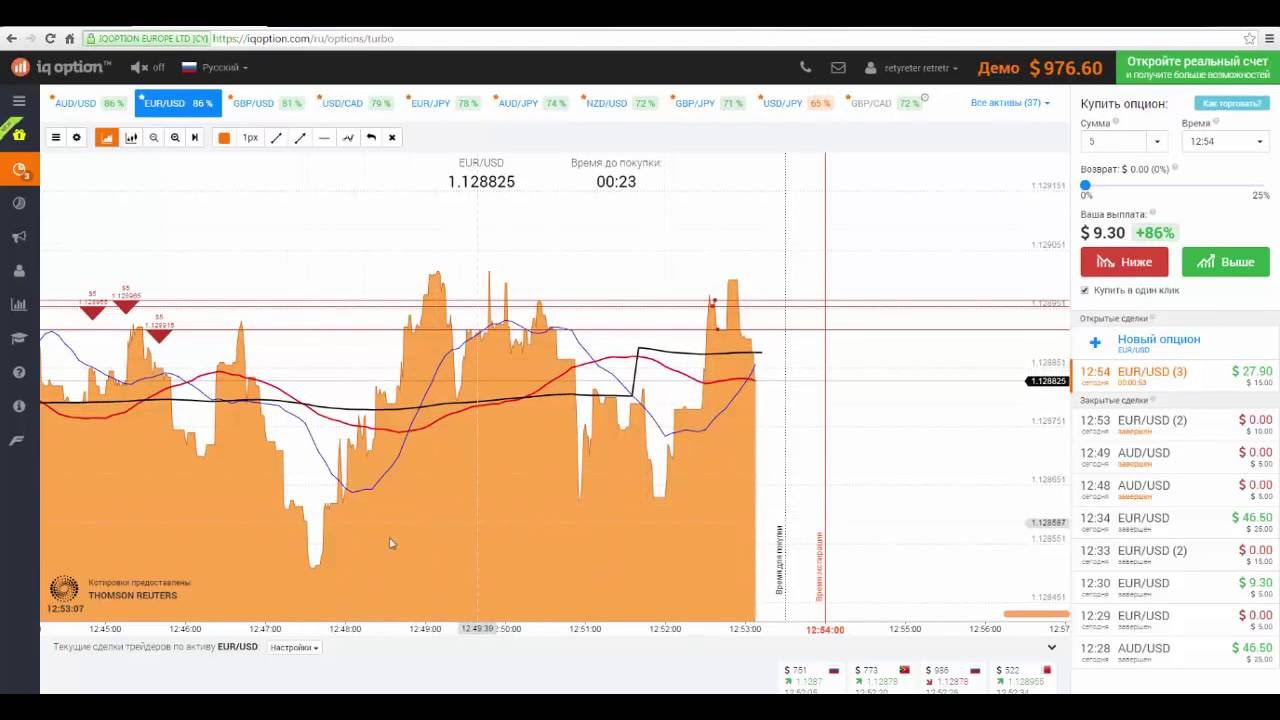Screen dimensions: 1280x720
Task: Undo last chart drawing
Action: coord(371,138)
